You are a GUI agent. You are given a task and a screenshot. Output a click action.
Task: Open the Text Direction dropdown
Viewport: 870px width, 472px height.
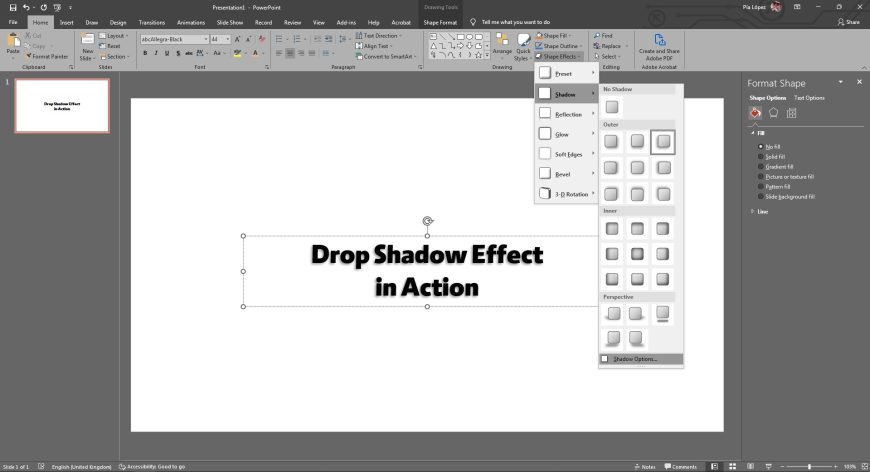point(378,35)
